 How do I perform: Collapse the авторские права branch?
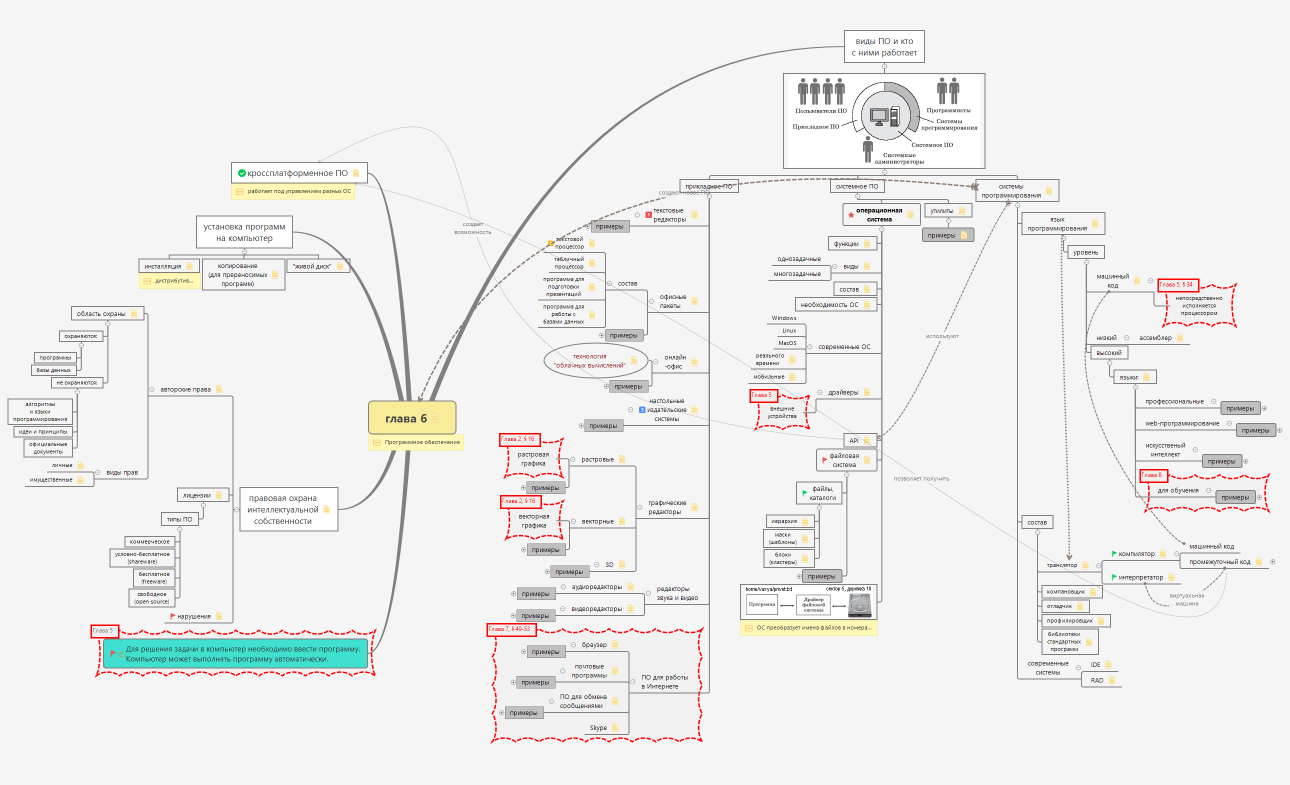coord(149,389)
